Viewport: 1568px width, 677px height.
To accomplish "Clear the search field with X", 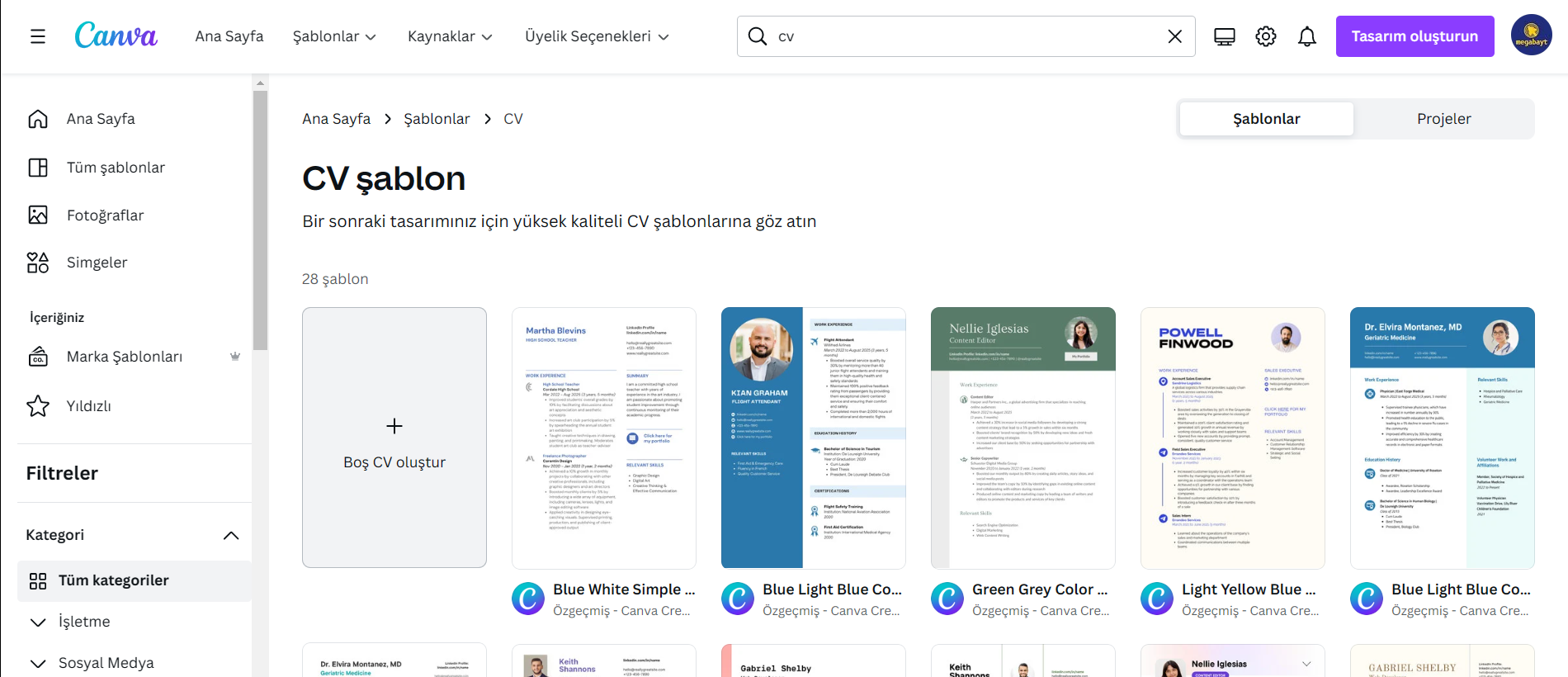I will pos(1174,36).
